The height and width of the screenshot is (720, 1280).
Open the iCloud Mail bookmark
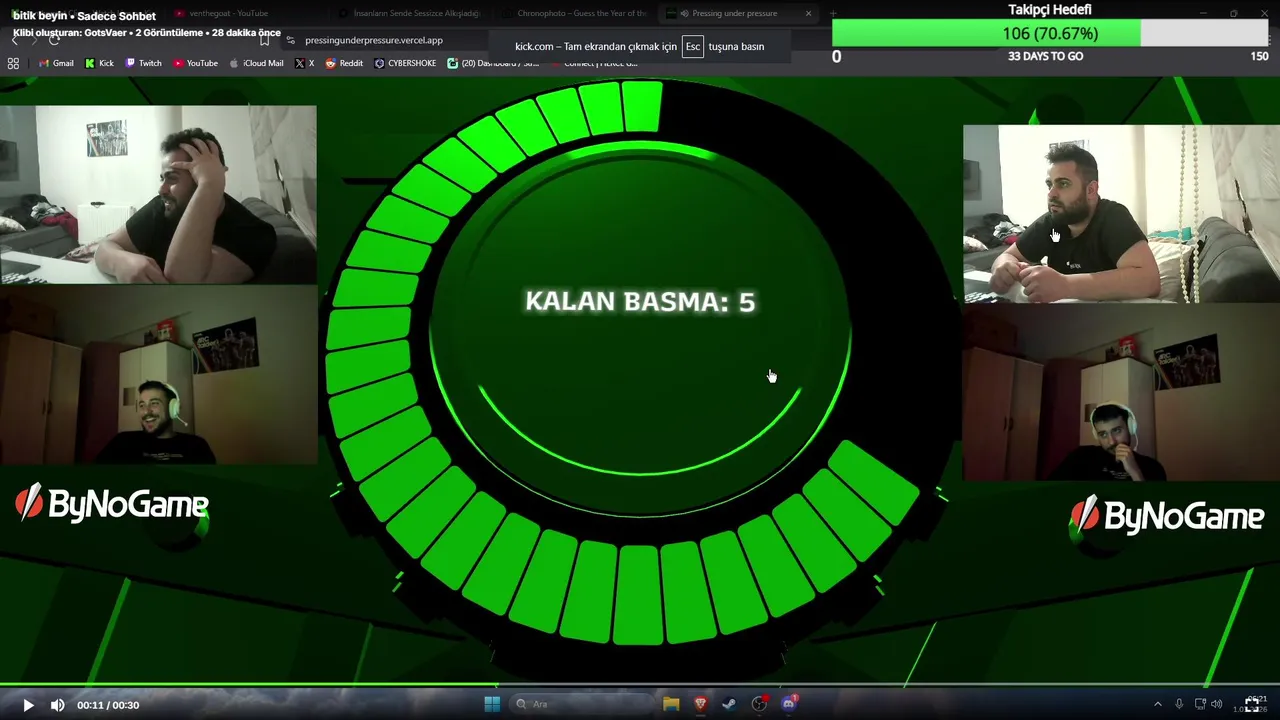click(256, 63)
